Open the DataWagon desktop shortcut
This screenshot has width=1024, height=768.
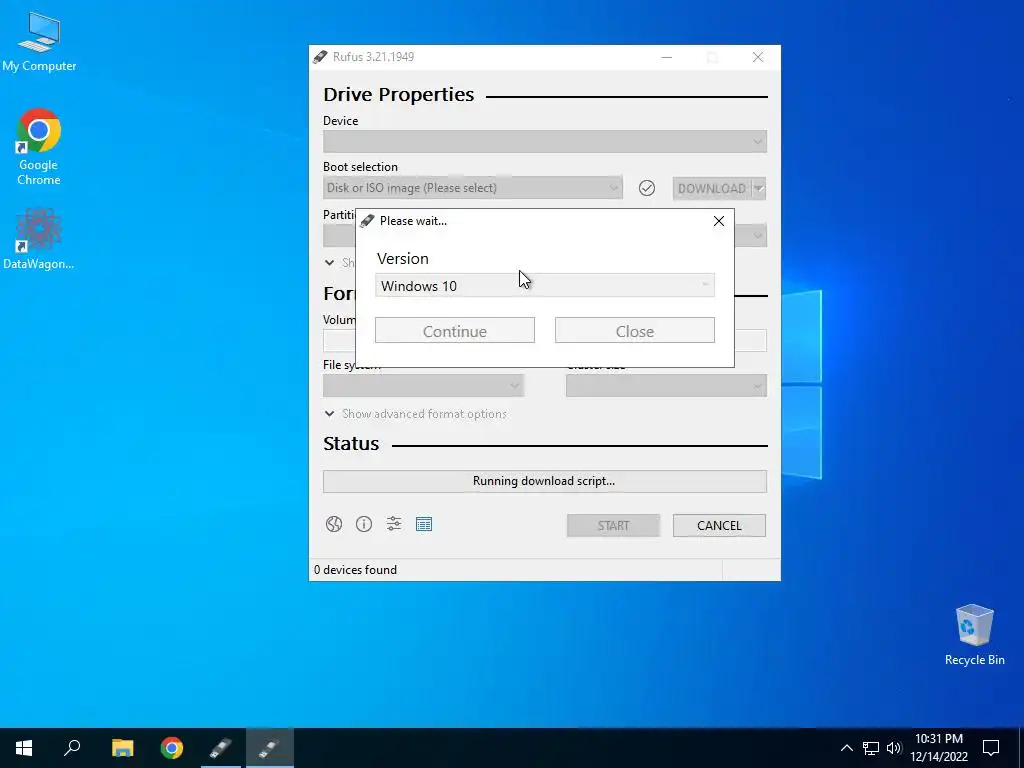39,239
